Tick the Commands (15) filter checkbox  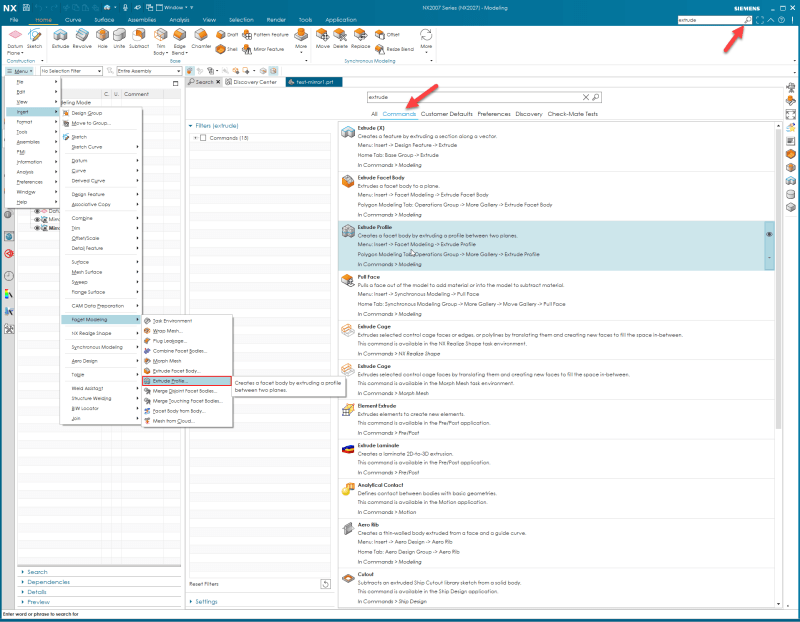click(x=203, y=138)
